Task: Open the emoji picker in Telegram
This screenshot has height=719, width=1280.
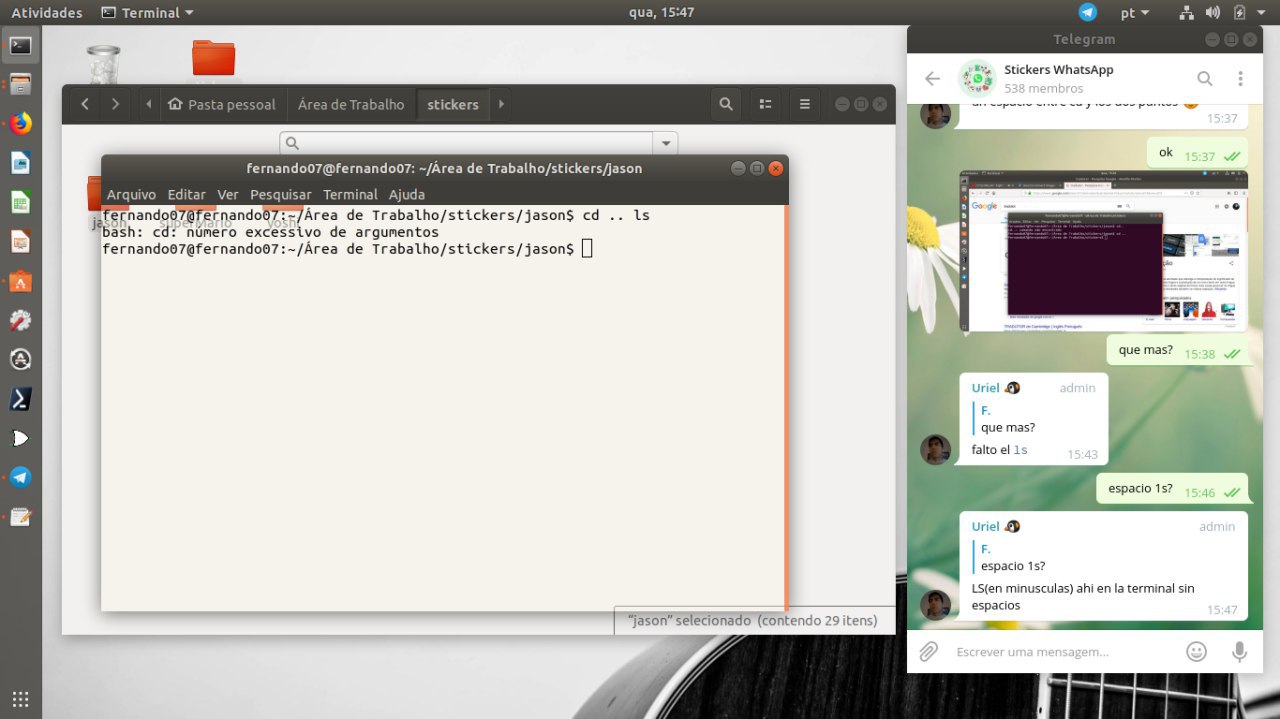Action: pyautogui.click(x=1196, y=652)
